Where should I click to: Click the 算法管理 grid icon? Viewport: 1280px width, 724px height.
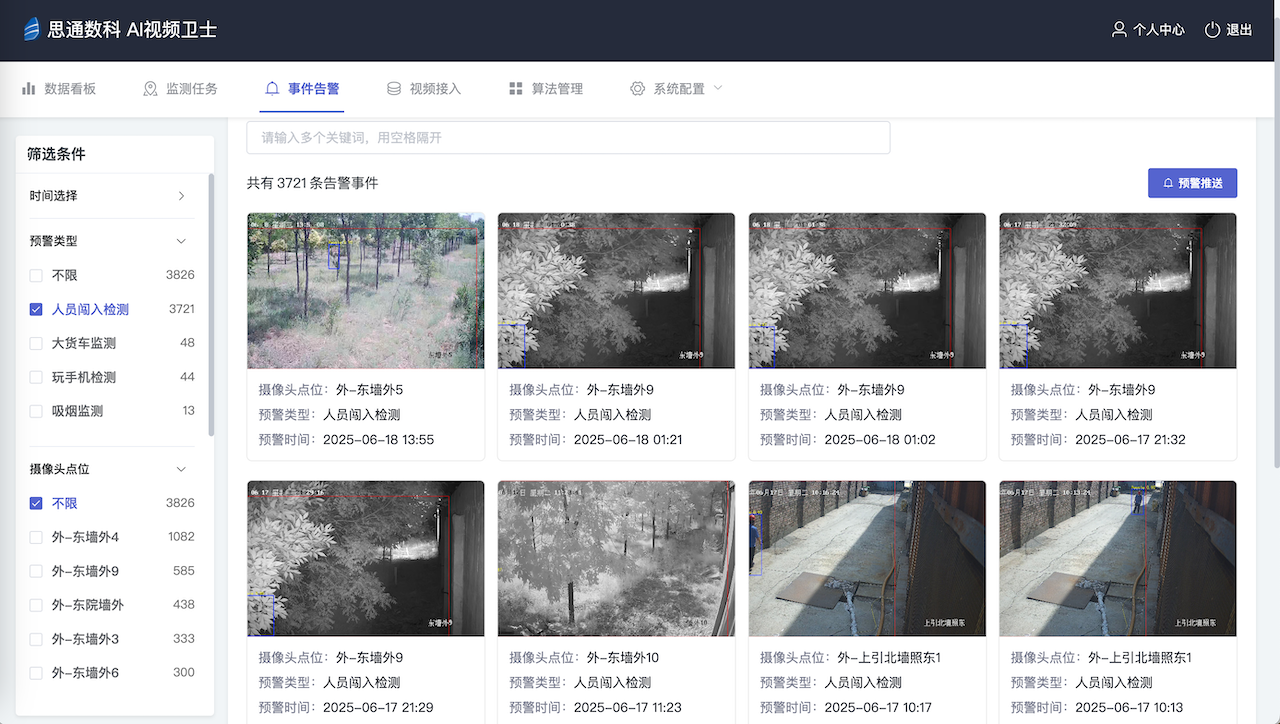tap(516, 88)
